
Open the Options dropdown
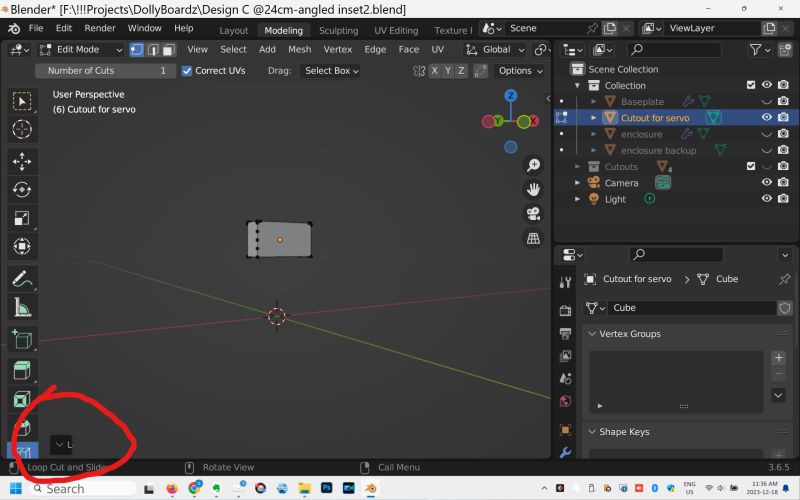click(520, 71)
